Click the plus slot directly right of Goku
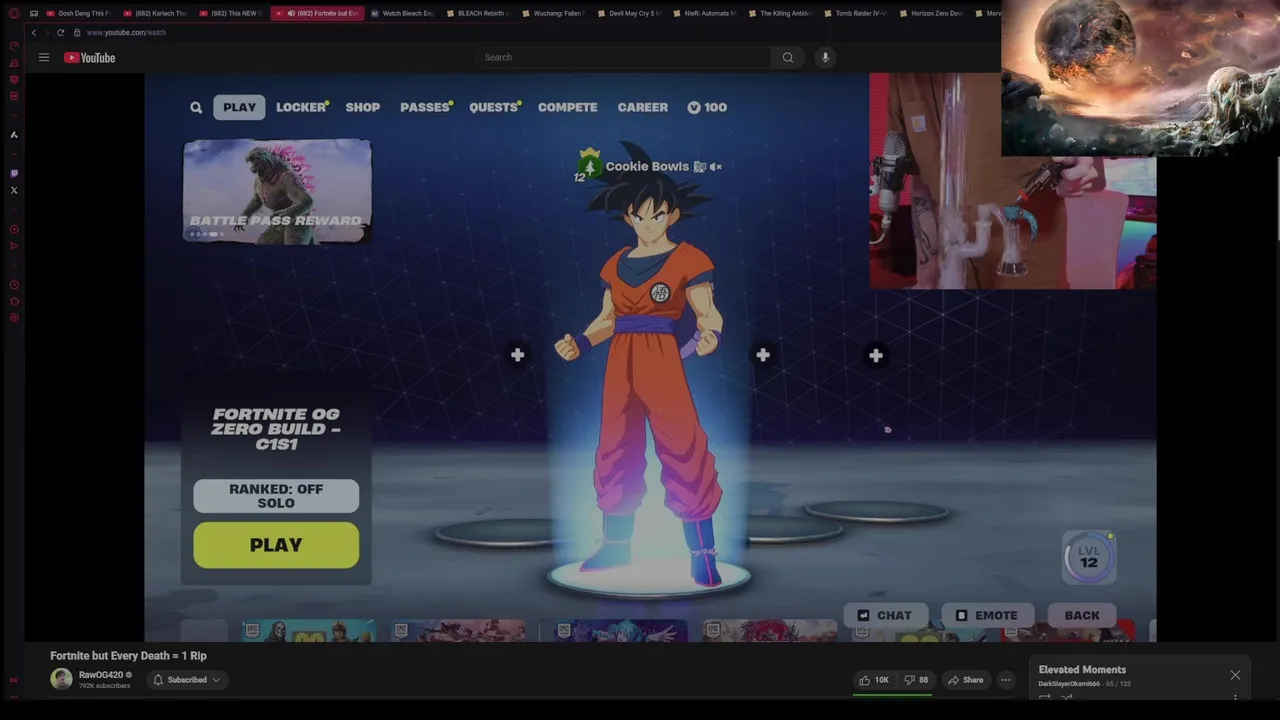 click(x=763, y=355)
